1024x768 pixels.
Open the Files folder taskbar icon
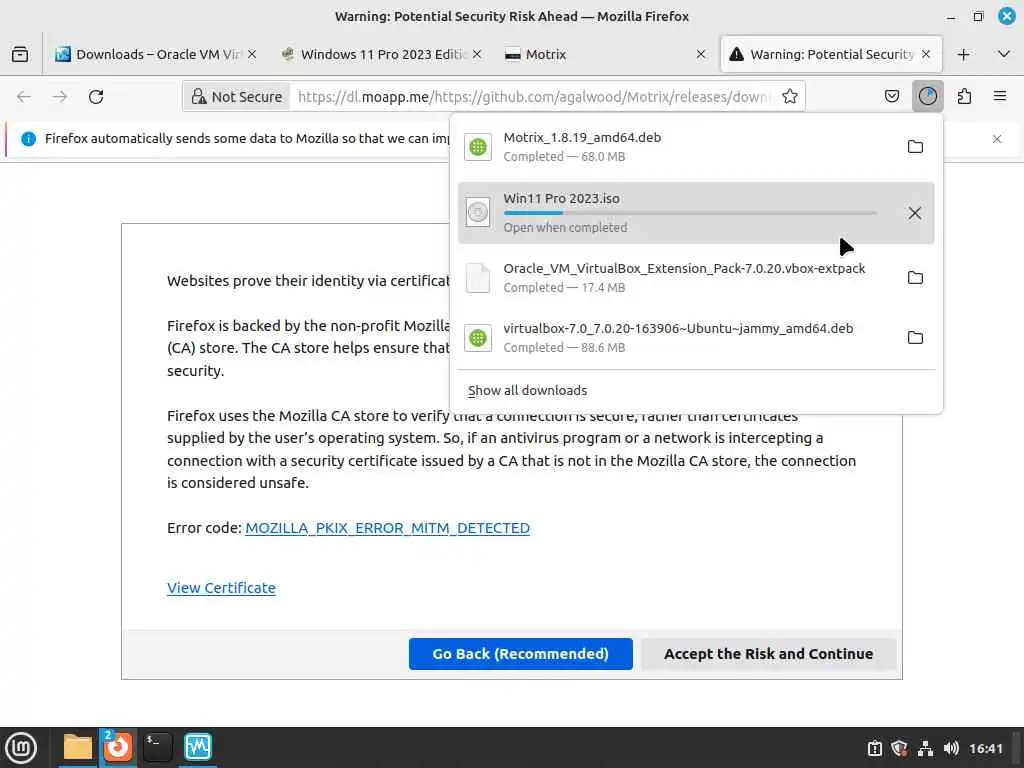tap(77, 747)
